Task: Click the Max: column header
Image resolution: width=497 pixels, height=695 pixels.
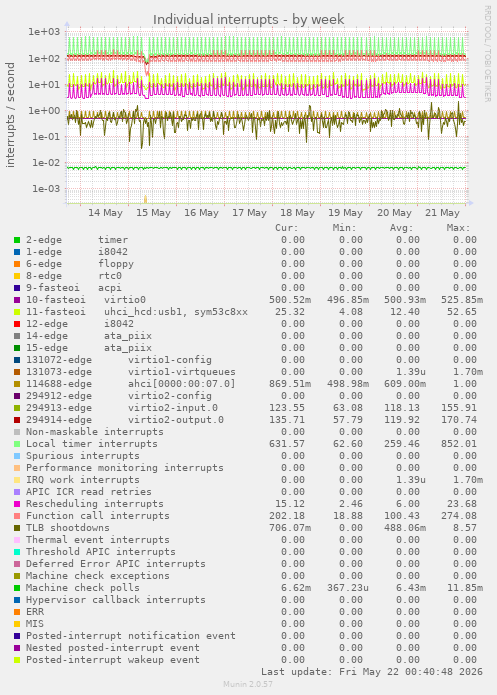Action: pyautogui.click(x=458, y=228)
